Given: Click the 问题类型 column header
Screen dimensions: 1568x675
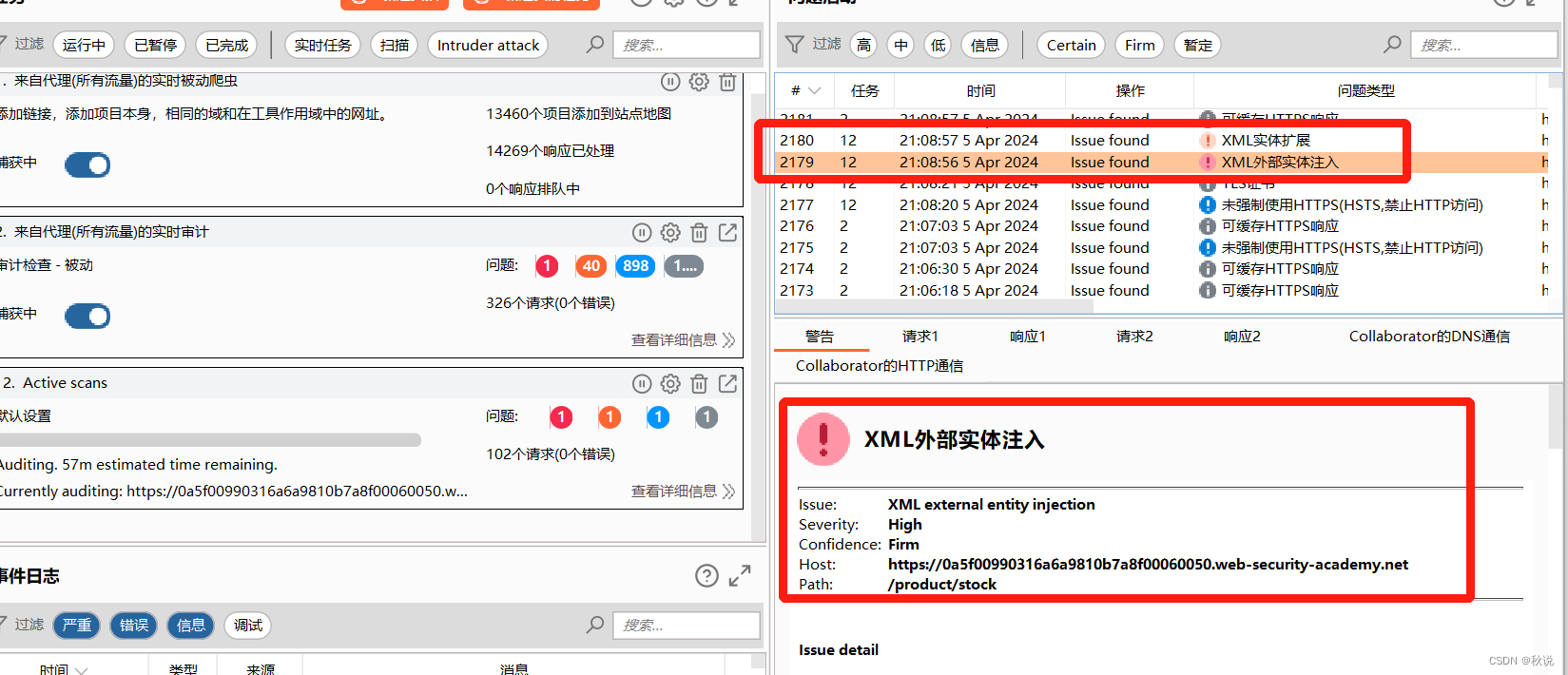Looking at the screenshot, I should [x=1365, y=90].
